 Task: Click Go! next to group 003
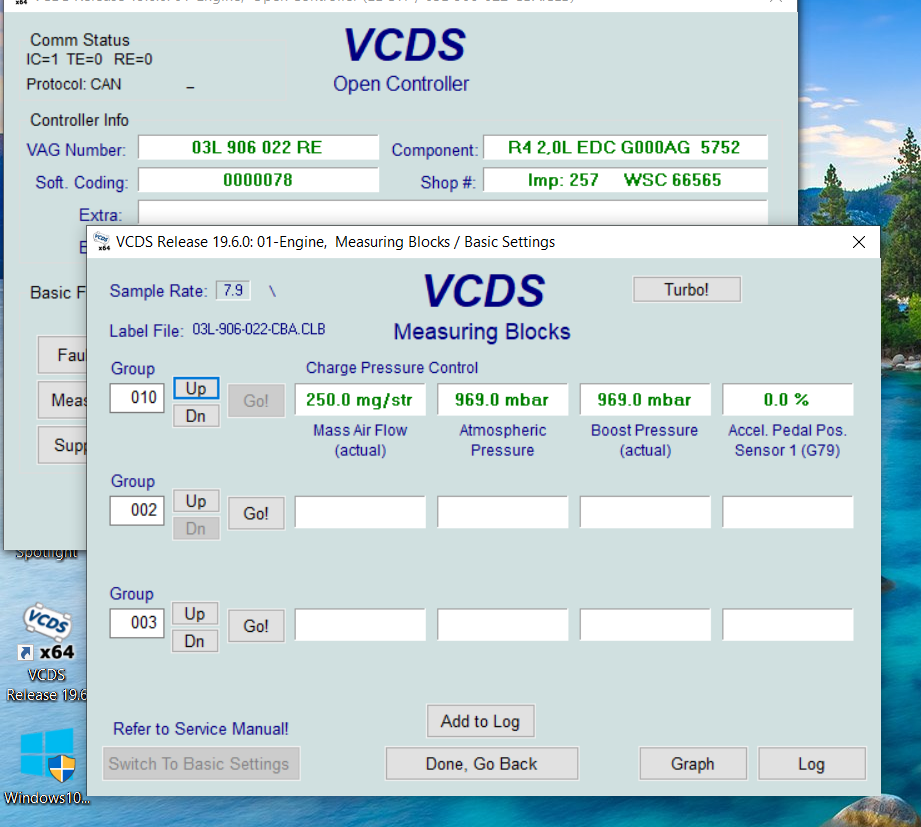(256, 626)
